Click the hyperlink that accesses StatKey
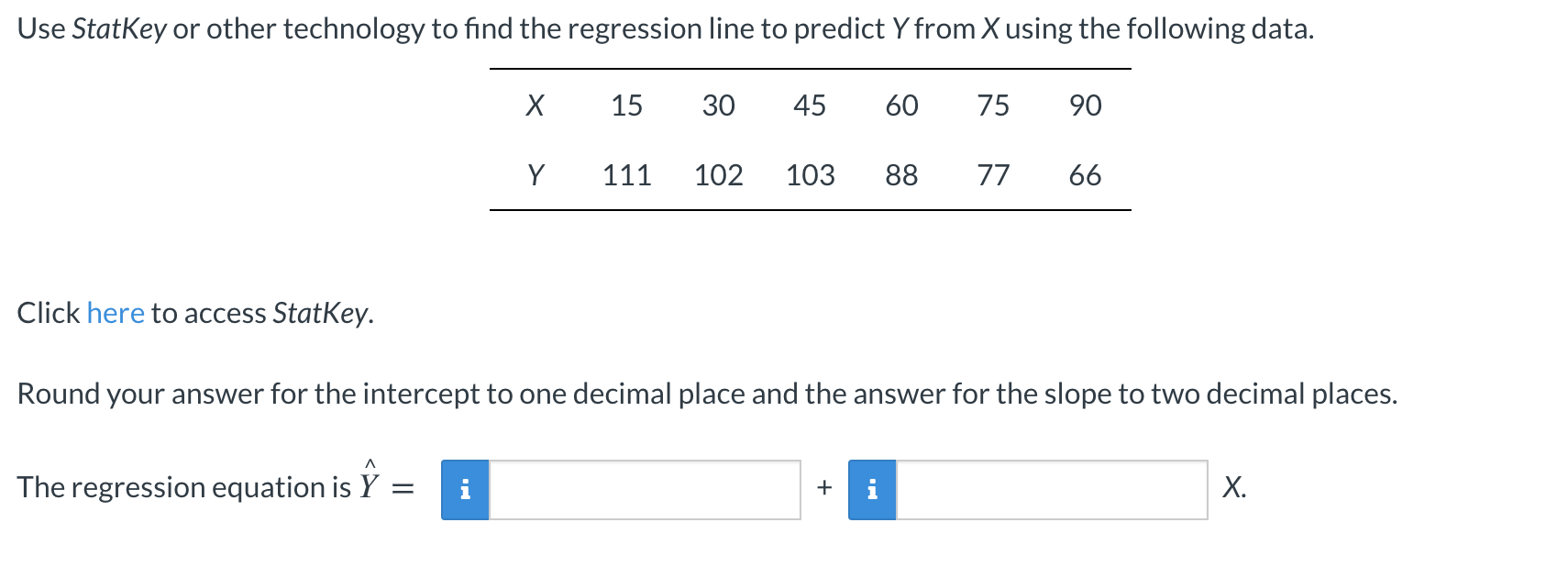Viewport: 1568px width, 567px height. point(116,313)
